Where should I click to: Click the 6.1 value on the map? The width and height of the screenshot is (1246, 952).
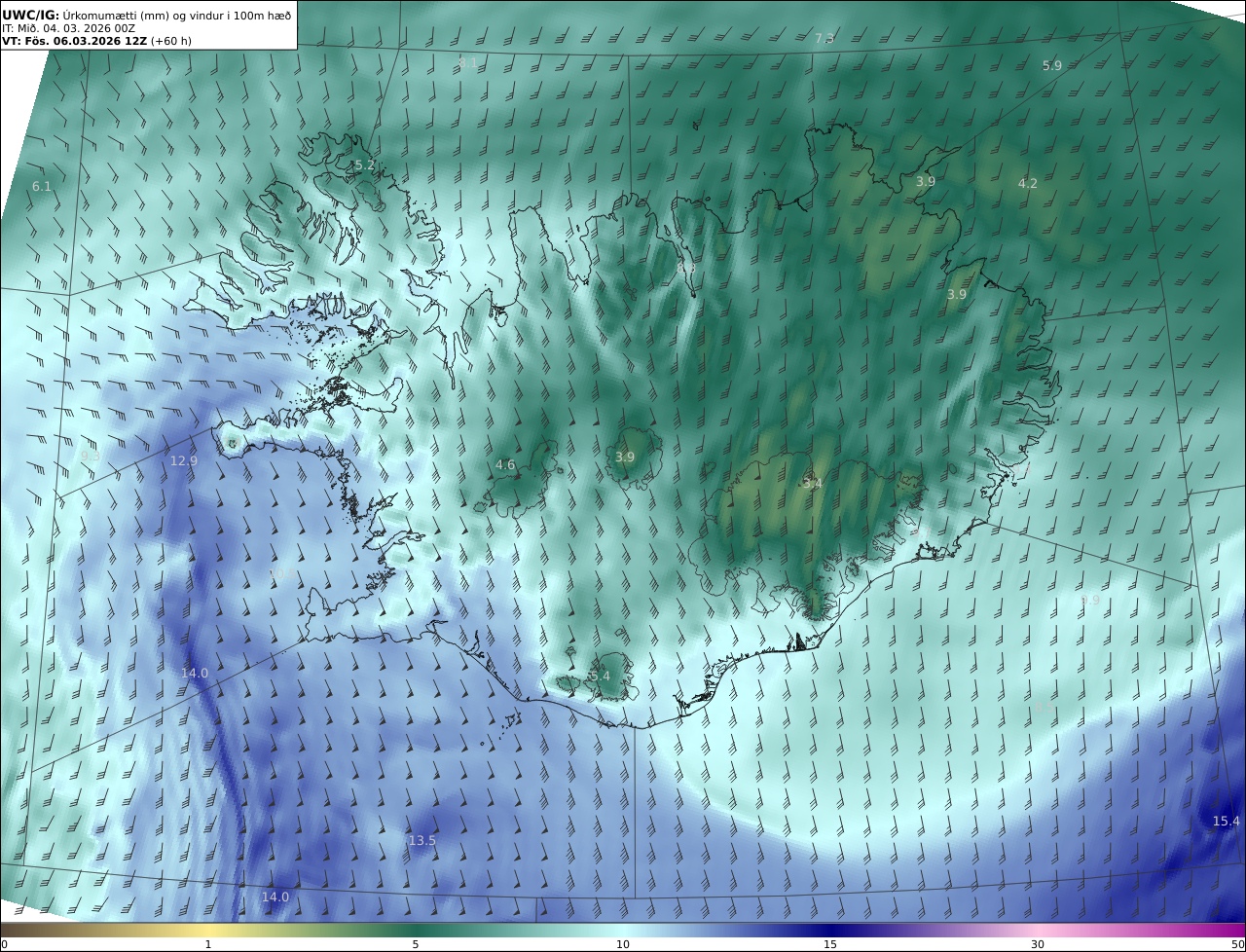[x=42, y=186]
